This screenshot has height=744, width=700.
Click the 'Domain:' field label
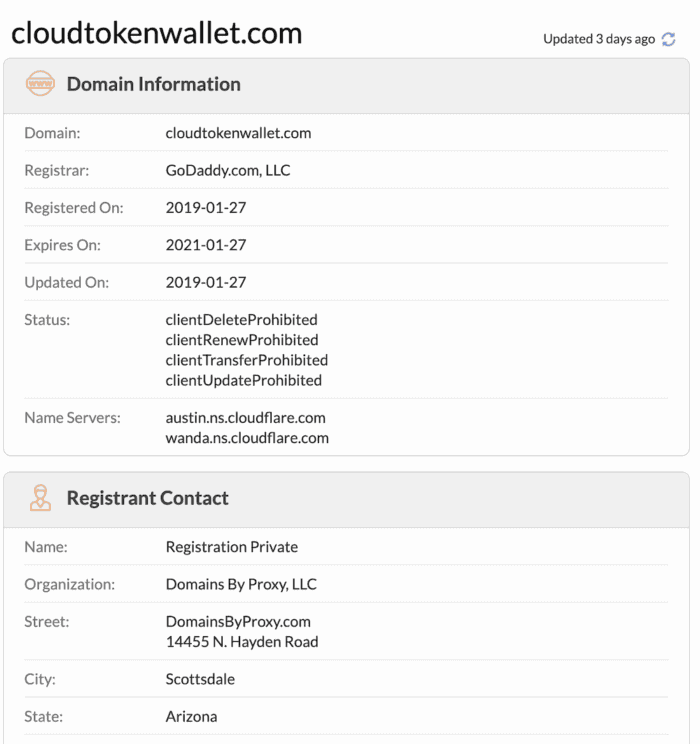52,133
